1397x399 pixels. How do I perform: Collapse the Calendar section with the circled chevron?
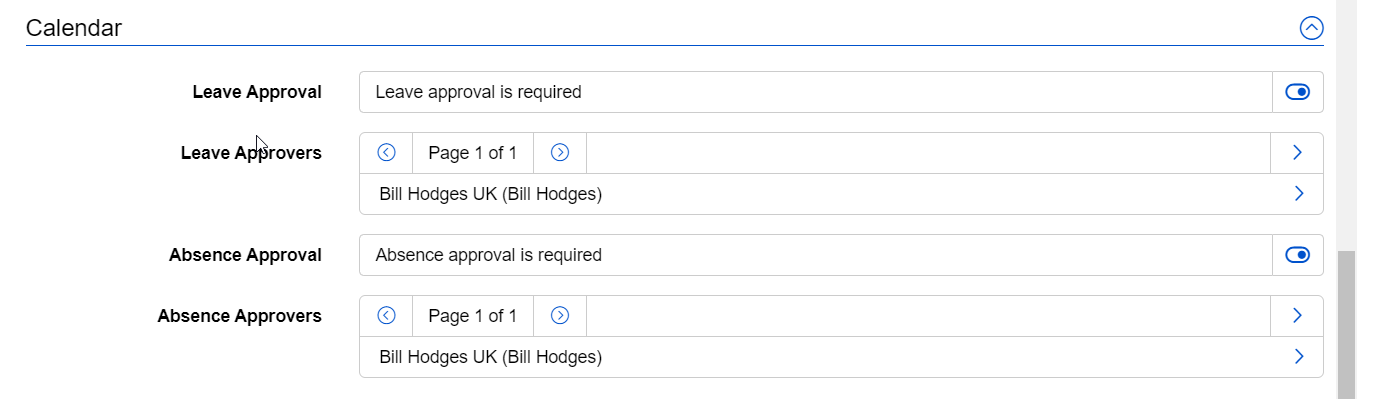tap(1311, 28)
